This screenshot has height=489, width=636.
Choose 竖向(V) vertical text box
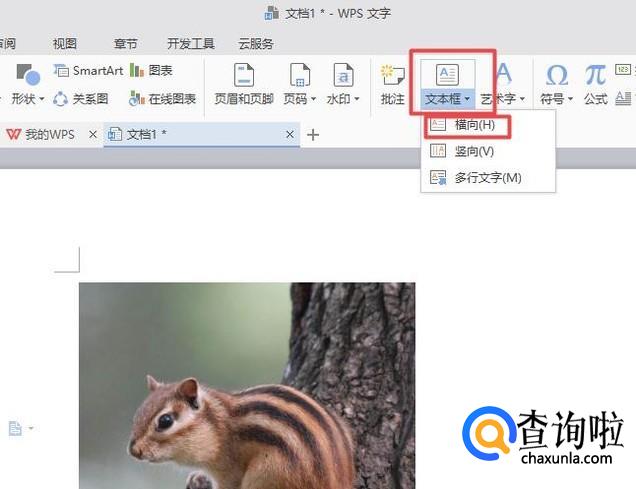click(488, 151)
